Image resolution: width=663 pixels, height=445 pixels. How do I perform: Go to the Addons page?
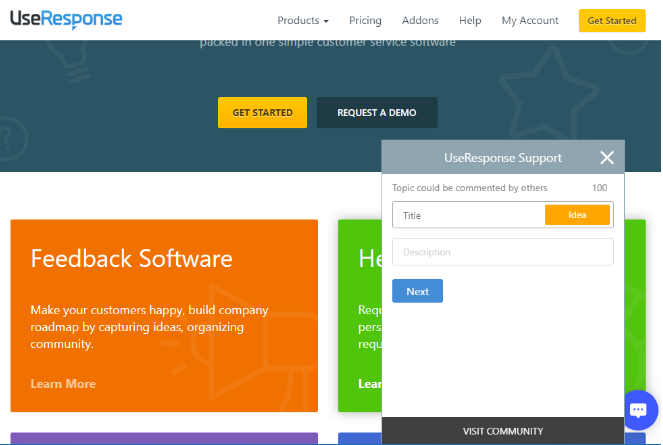tap(420, 20)
